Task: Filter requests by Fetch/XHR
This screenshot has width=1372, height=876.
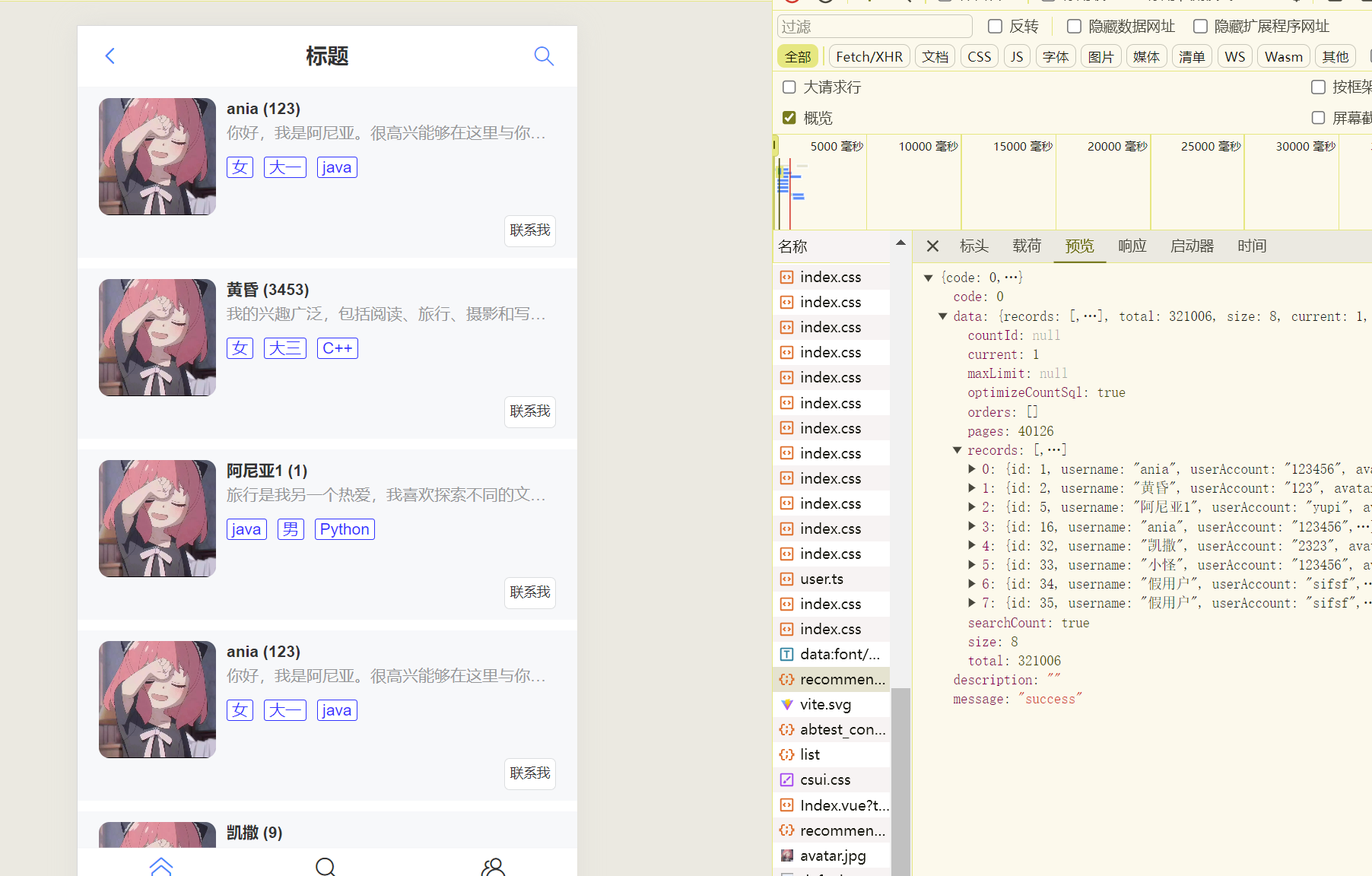Action: (x=869, y=57)
